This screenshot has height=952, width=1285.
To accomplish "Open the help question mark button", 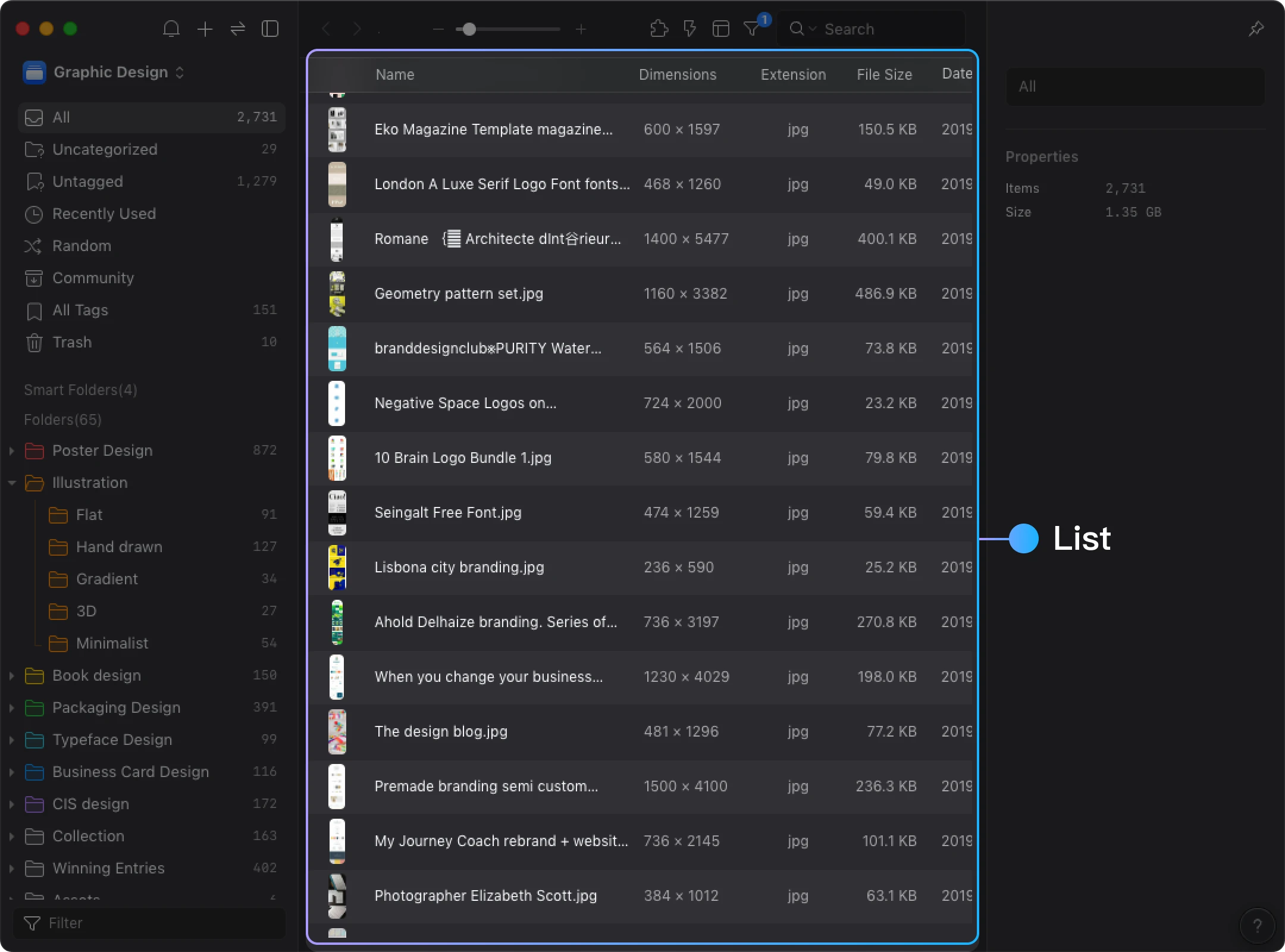I will point(1257,925).
